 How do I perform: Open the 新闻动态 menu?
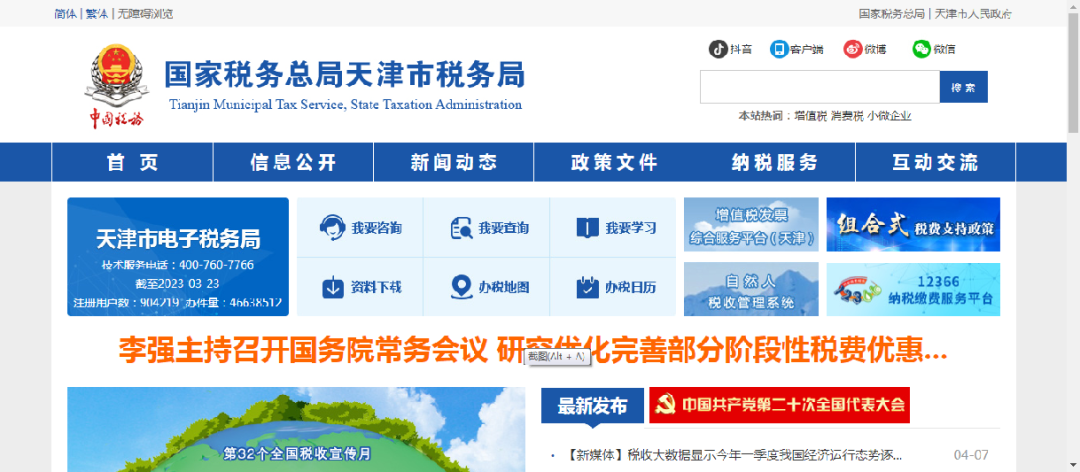[454, 162]
